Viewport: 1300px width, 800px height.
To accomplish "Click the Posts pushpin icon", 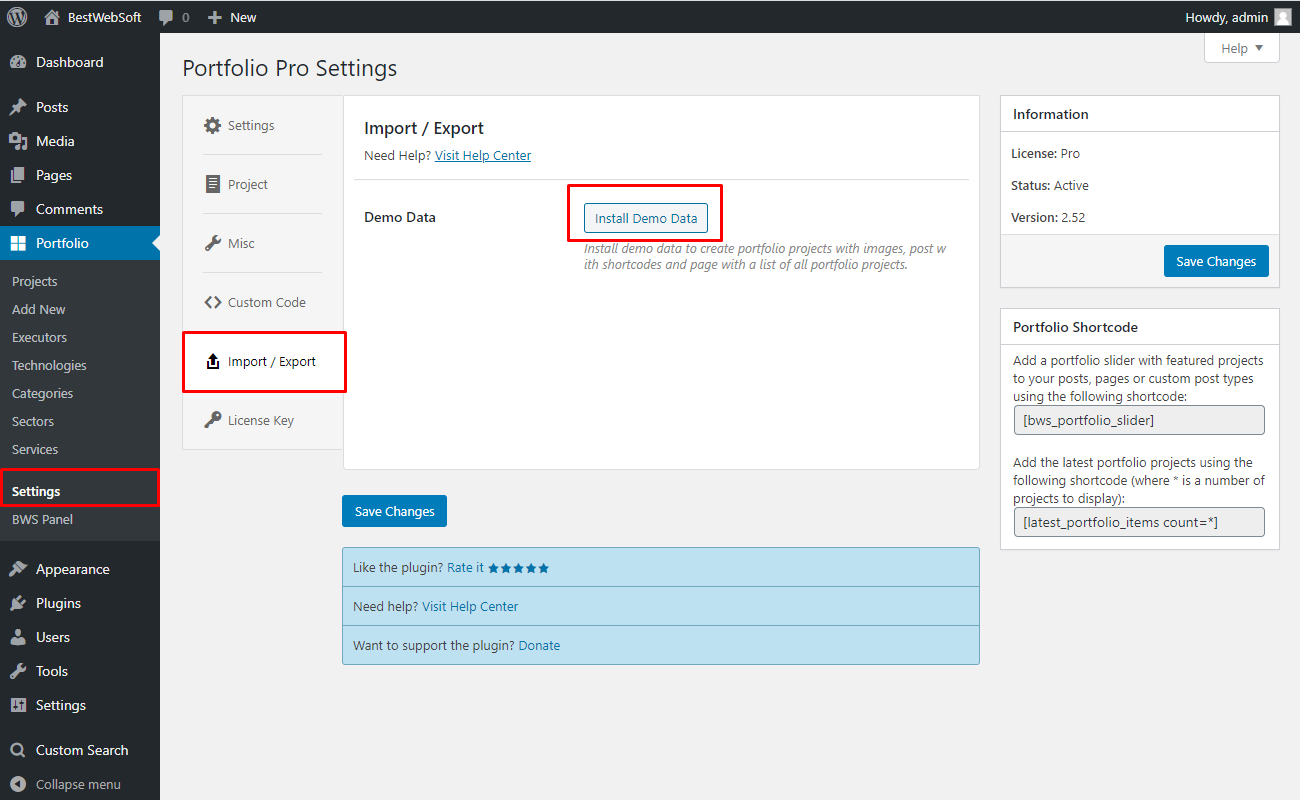I will point(18,107).
